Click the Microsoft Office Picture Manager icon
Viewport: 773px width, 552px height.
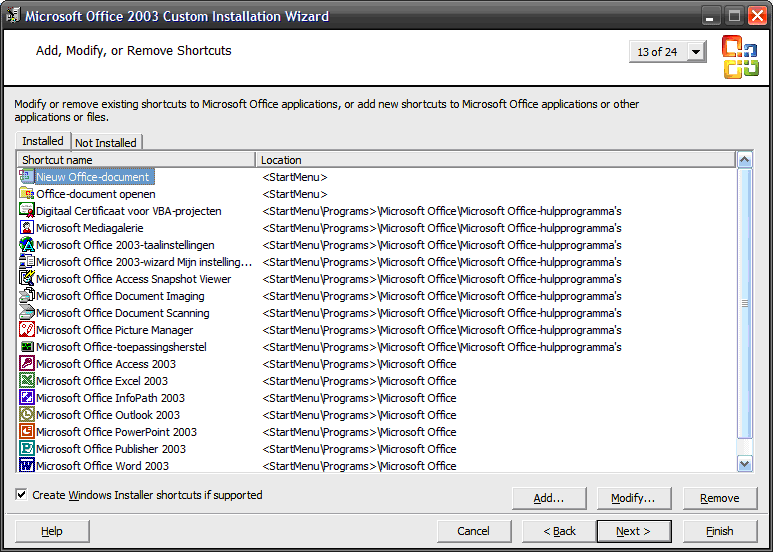[x=27, y=330]
